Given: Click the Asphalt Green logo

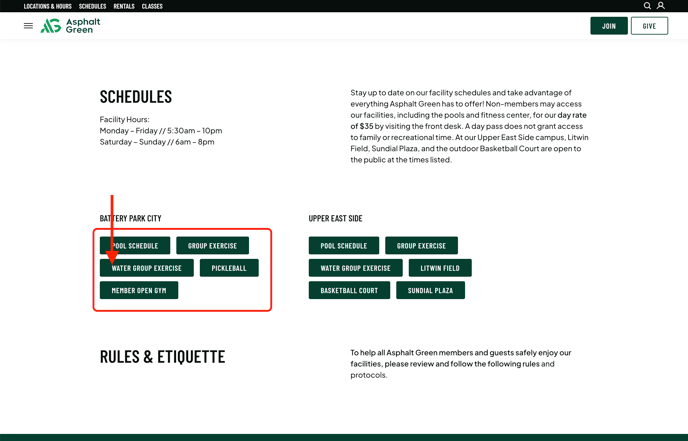Looking at the screenshot, I should click(70, 26).
